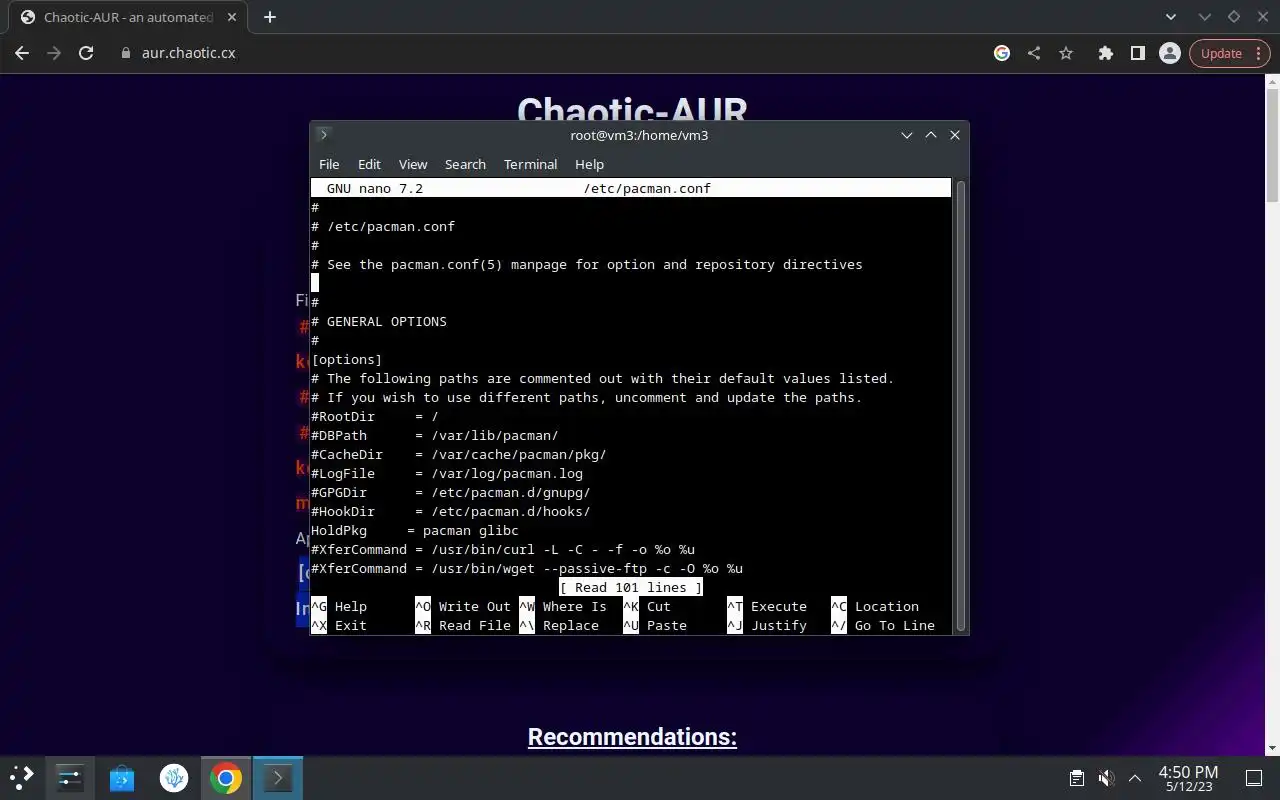Minimize the terminal window

tap(906, 135)
